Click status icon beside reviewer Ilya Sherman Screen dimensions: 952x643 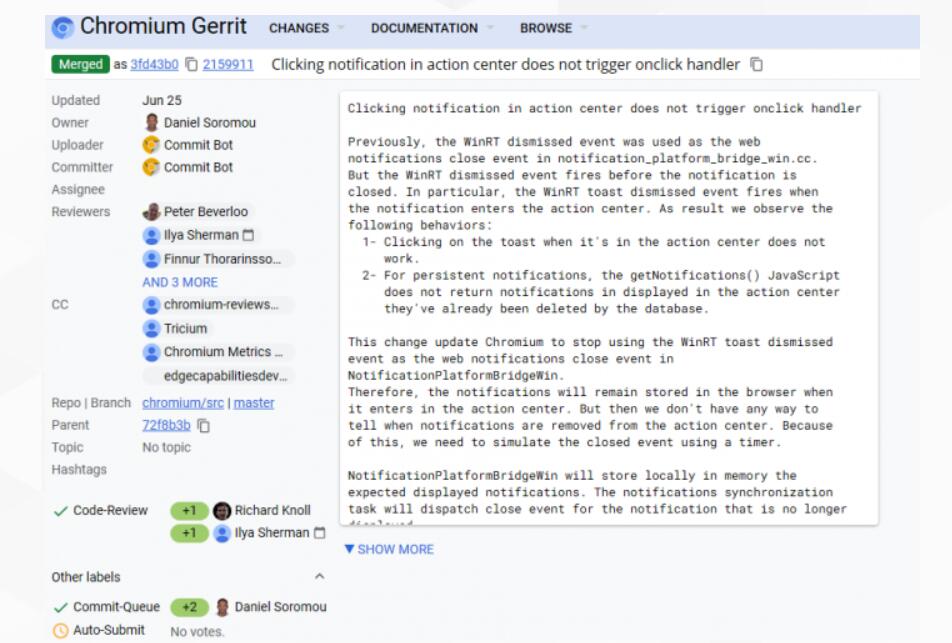pos(248,235)
